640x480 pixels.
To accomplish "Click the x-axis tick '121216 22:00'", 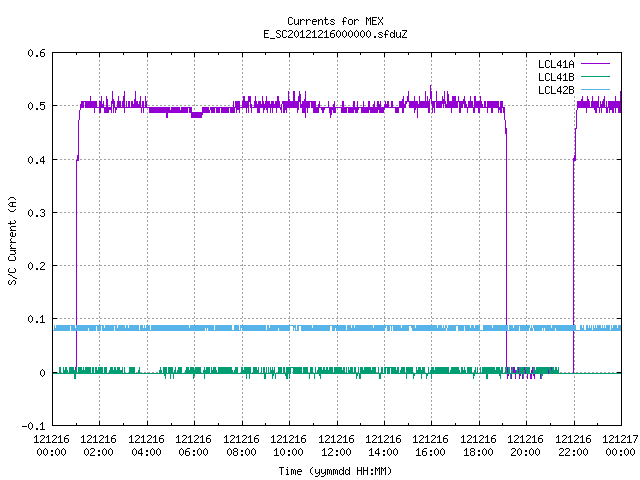I will pyautogui.click(x=573, y=446).
